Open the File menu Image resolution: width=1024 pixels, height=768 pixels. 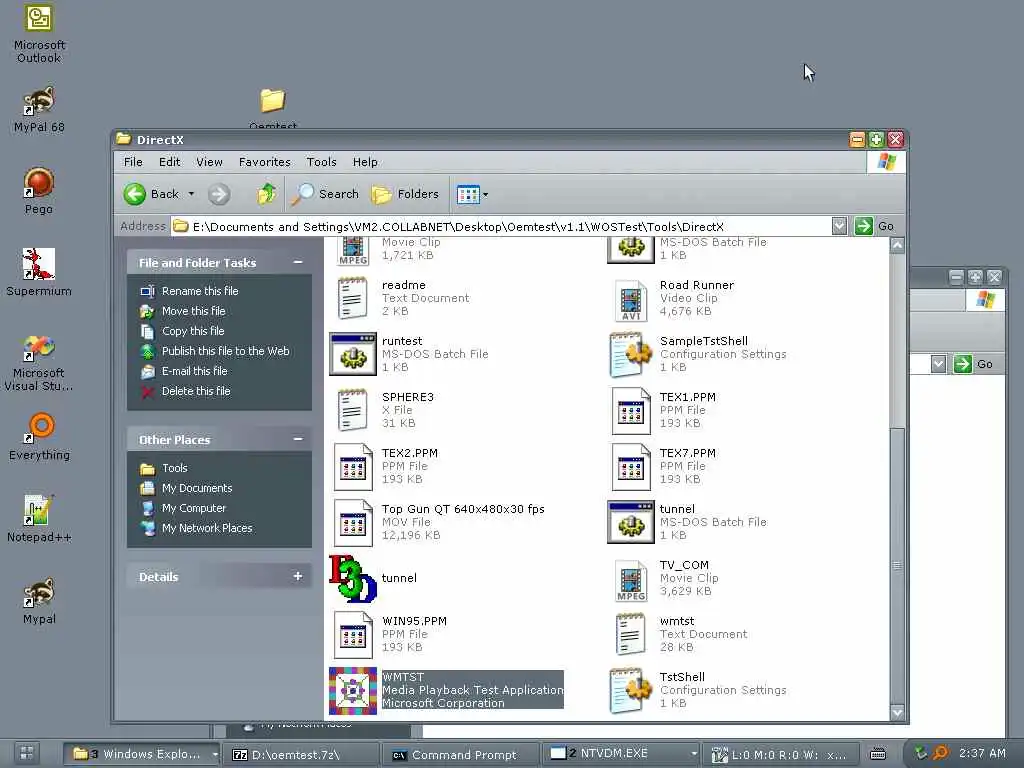[133, 162]
